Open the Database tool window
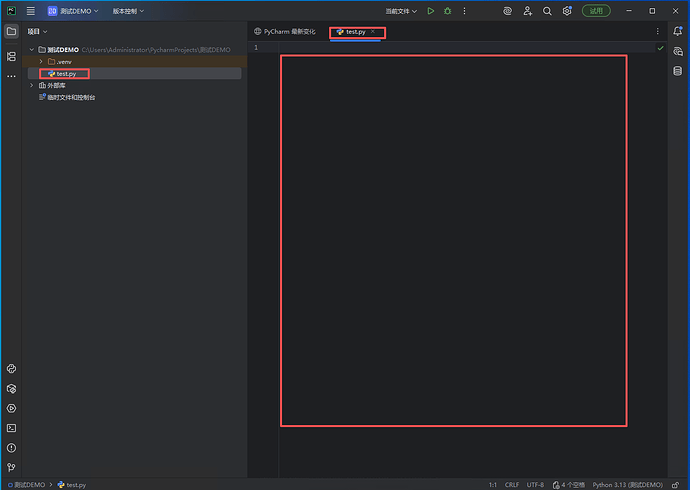This screenshot has width=690, height=490. [x=677, y=70]
